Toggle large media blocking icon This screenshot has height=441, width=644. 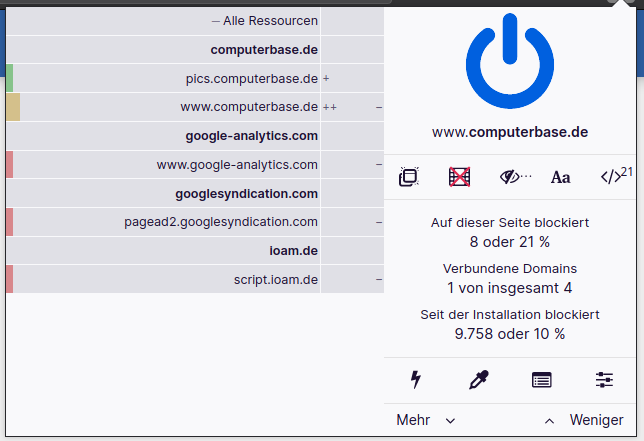[x=459, y=177]
